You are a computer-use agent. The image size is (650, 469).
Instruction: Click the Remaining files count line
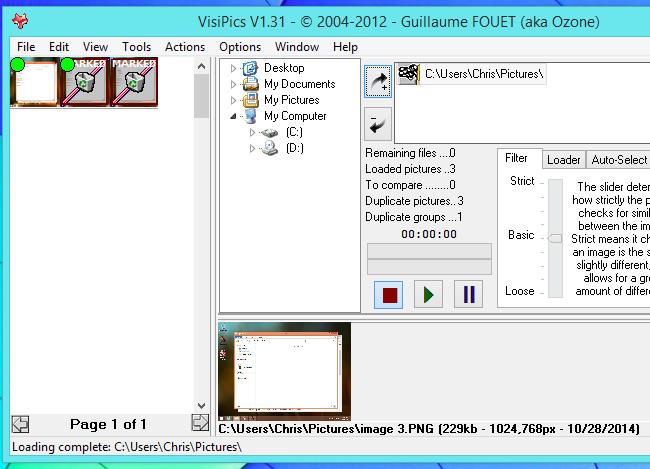(410, 153)
